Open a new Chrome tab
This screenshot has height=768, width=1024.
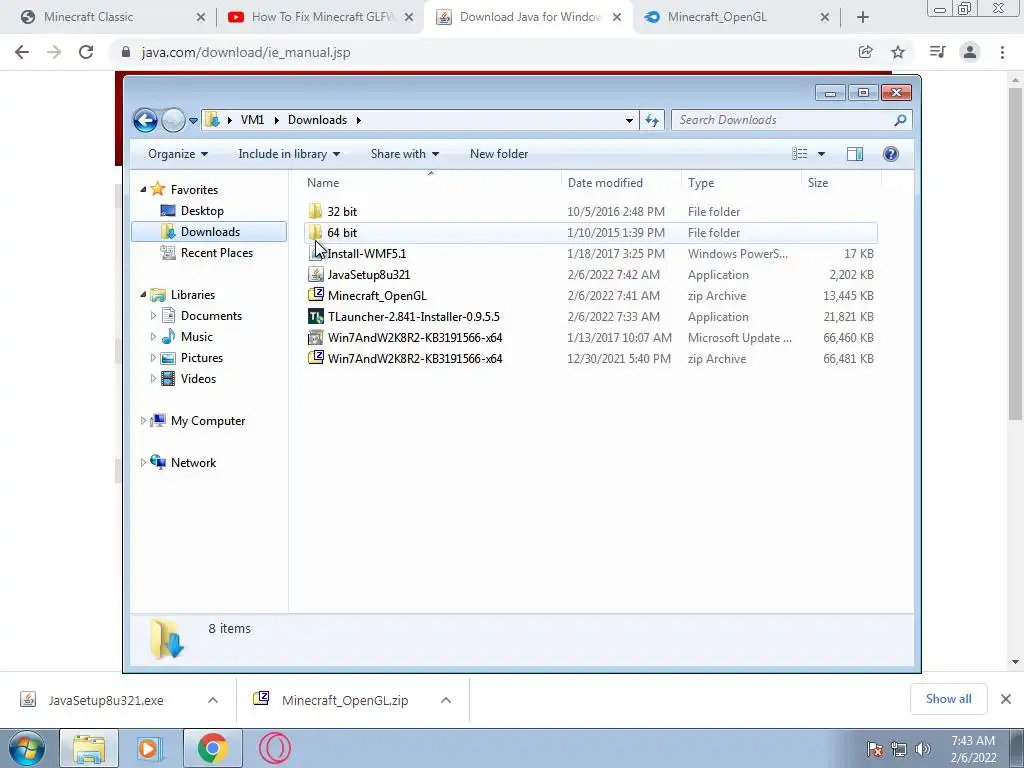pos(863,17)
